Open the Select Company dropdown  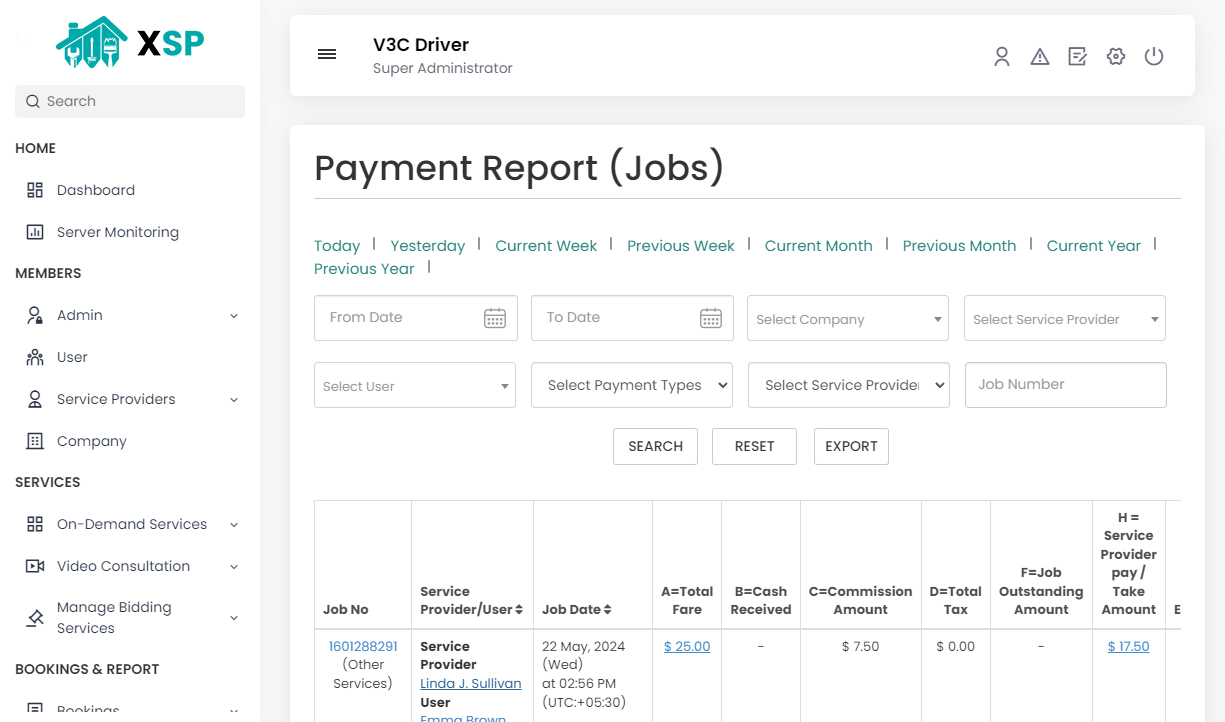click(847, 318)
